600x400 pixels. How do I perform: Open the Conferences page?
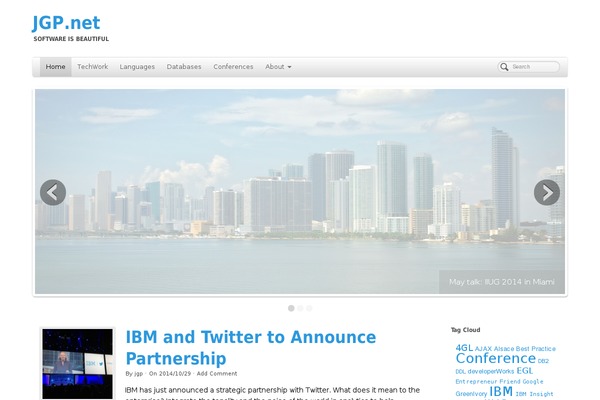click(x=233, y=67)
